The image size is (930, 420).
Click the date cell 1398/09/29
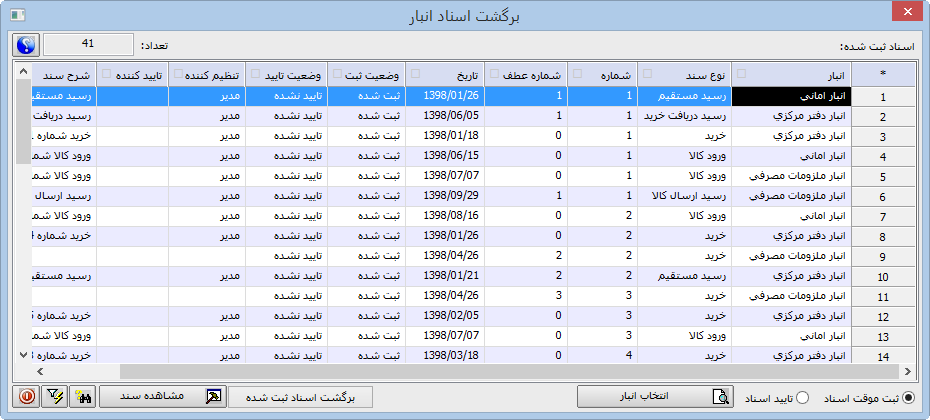pyautogui.click(x=445, y=196)
